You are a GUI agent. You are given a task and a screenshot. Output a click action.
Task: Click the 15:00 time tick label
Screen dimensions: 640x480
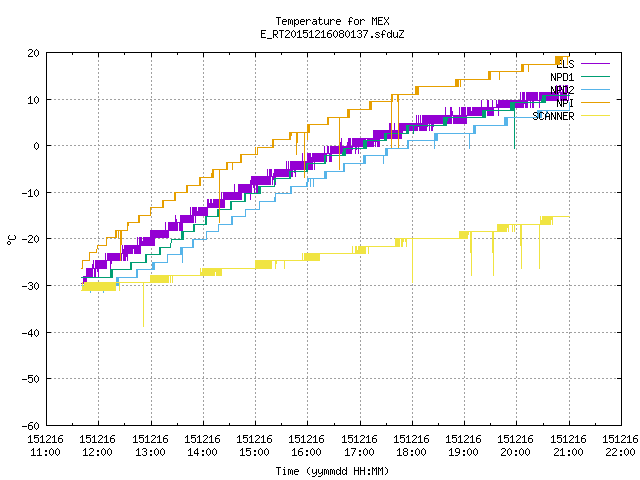click(255, 452)
